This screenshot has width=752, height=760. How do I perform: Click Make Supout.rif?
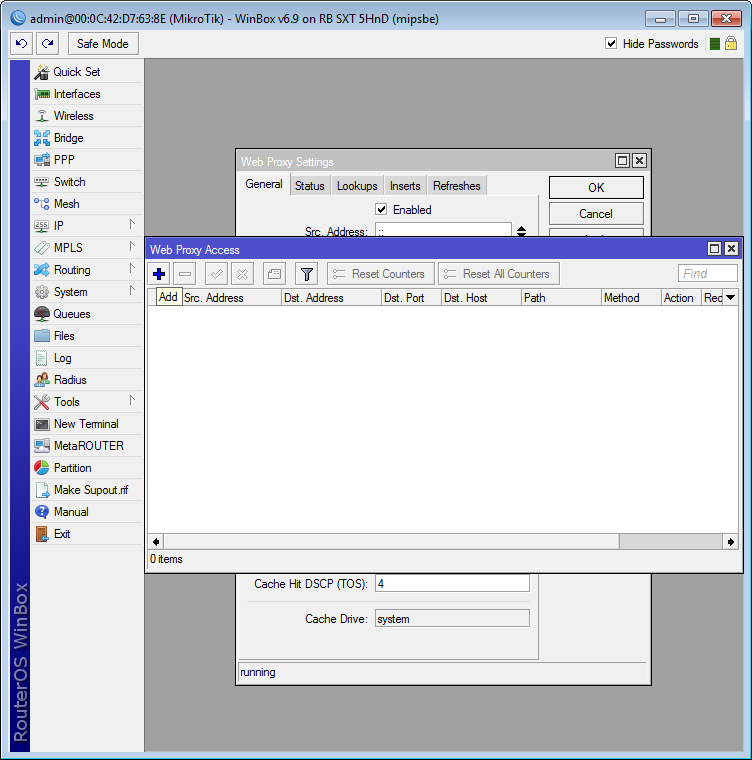point(87,490)
